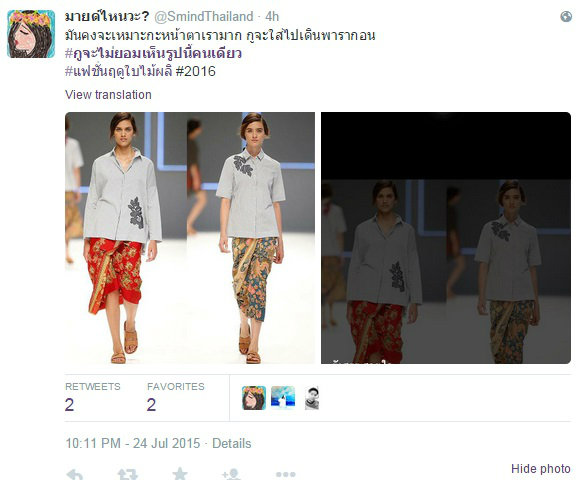The height and width of the screenshot is (480, 578).
Task: Click the globe icon on the tweet
Action: 566,17
